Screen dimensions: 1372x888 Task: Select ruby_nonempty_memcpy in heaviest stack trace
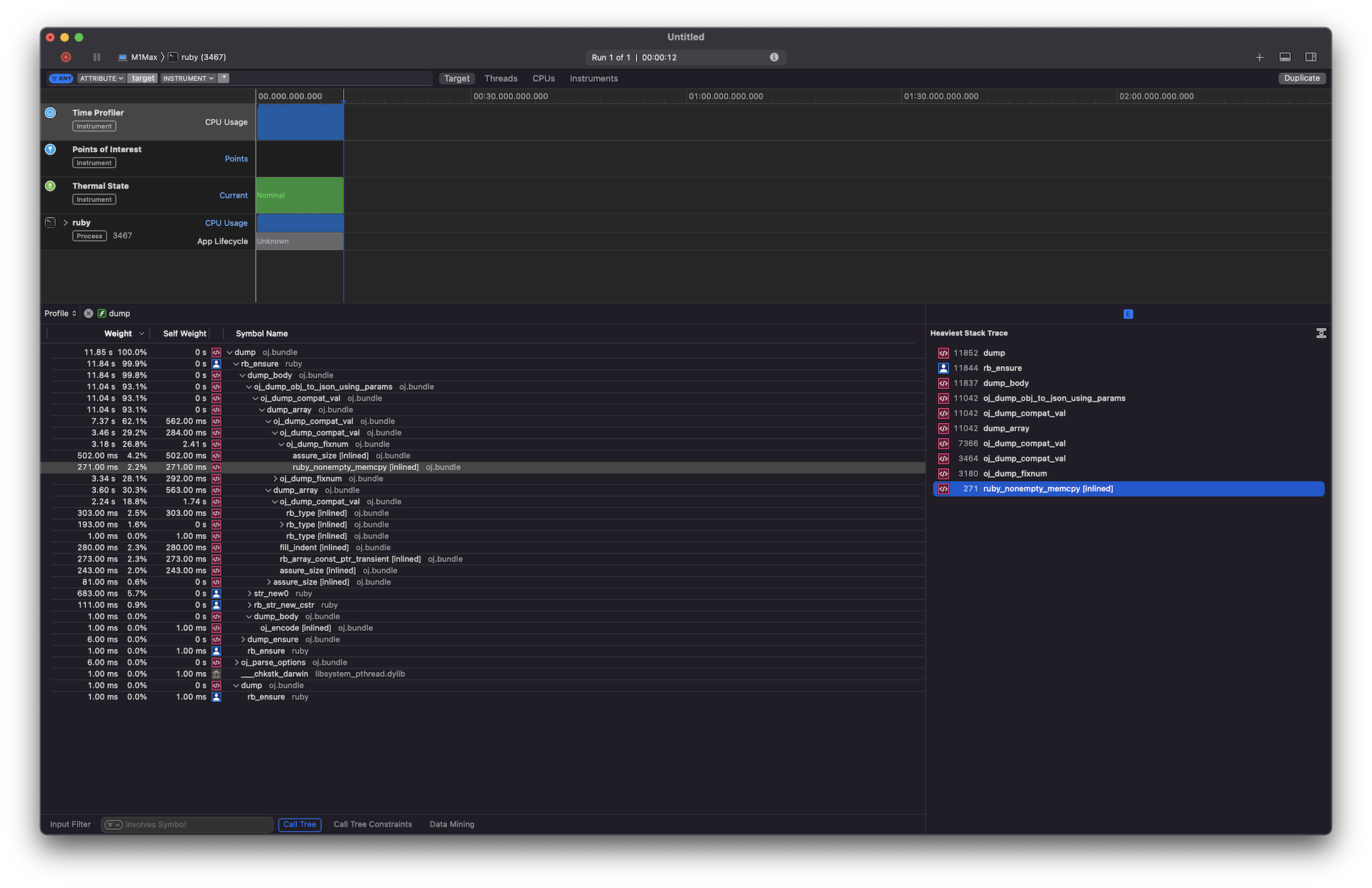[1128, 489]
